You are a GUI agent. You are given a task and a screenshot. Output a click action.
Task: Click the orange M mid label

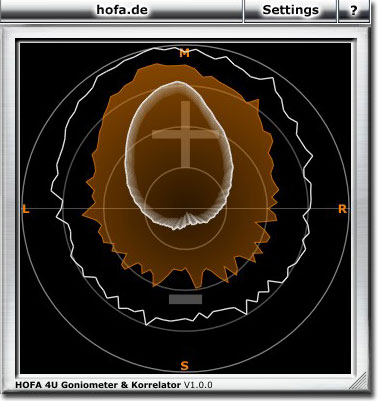[184, 53]
